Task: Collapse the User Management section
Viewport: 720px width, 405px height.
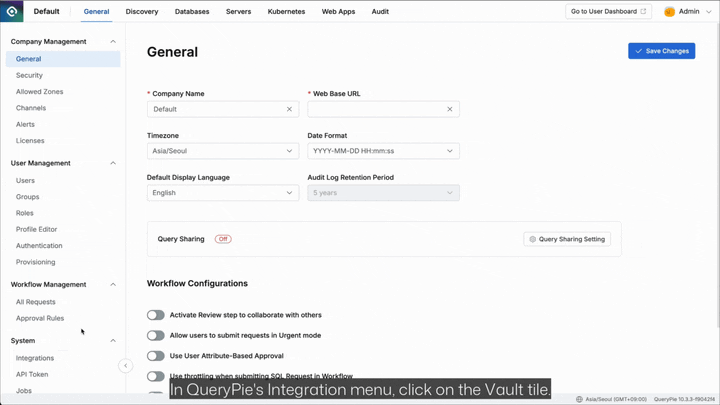Action: (113, 163)
